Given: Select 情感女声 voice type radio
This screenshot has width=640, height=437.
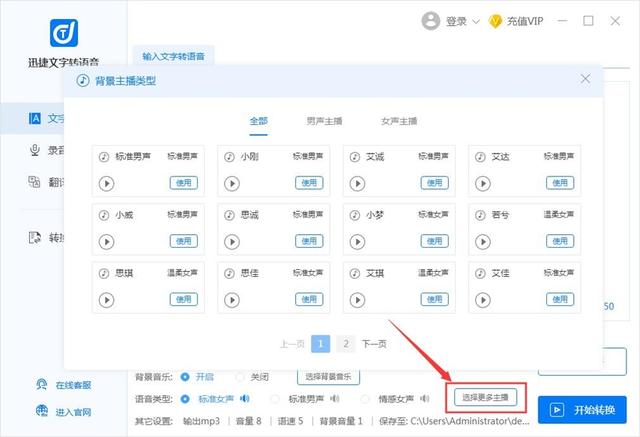Looking at the screenshot, I should (365, 399).
